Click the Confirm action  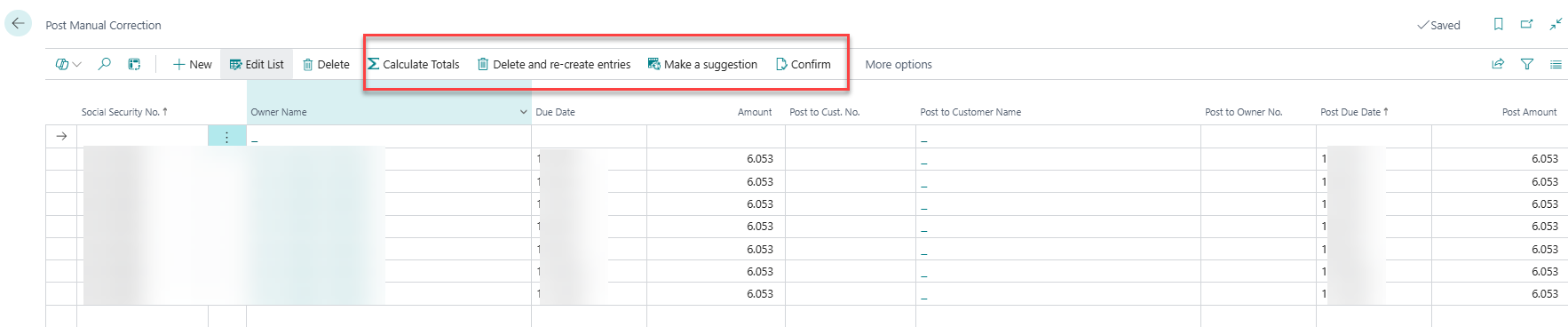pyautogui.click(x=804, y=64)
